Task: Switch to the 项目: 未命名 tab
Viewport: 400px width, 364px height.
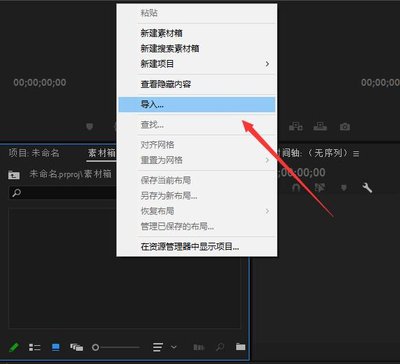Action: click(x=34, y=153)
